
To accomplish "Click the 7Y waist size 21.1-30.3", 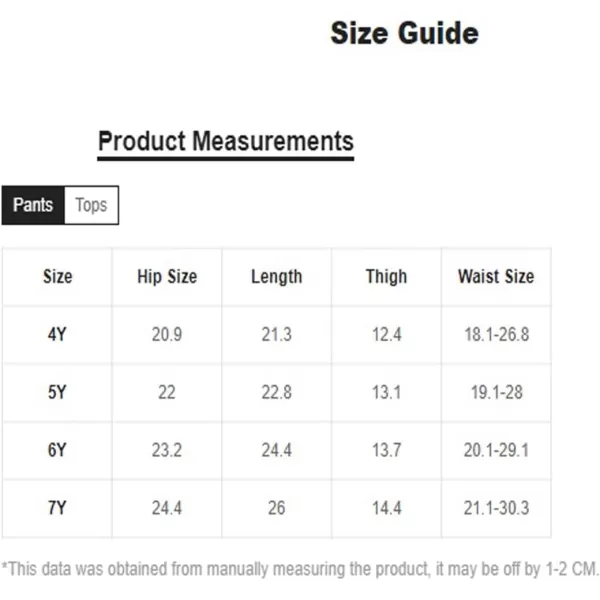I will tap(496, 508).
